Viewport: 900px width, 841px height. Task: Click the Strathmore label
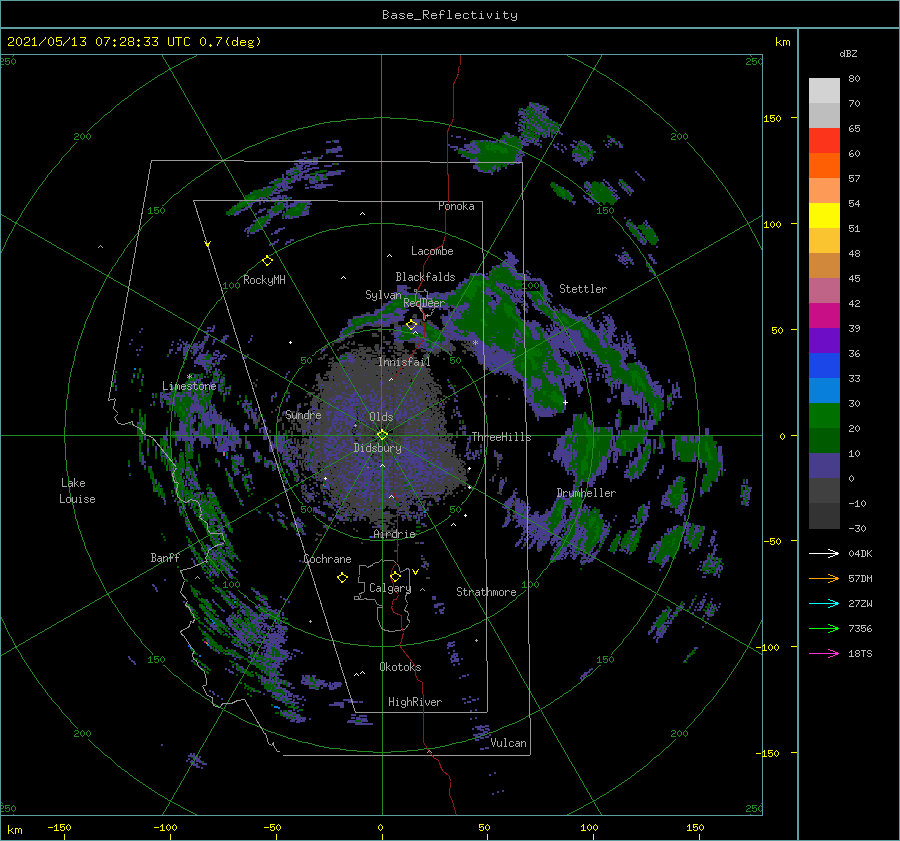pyautogui.click(x=486, y=592)
